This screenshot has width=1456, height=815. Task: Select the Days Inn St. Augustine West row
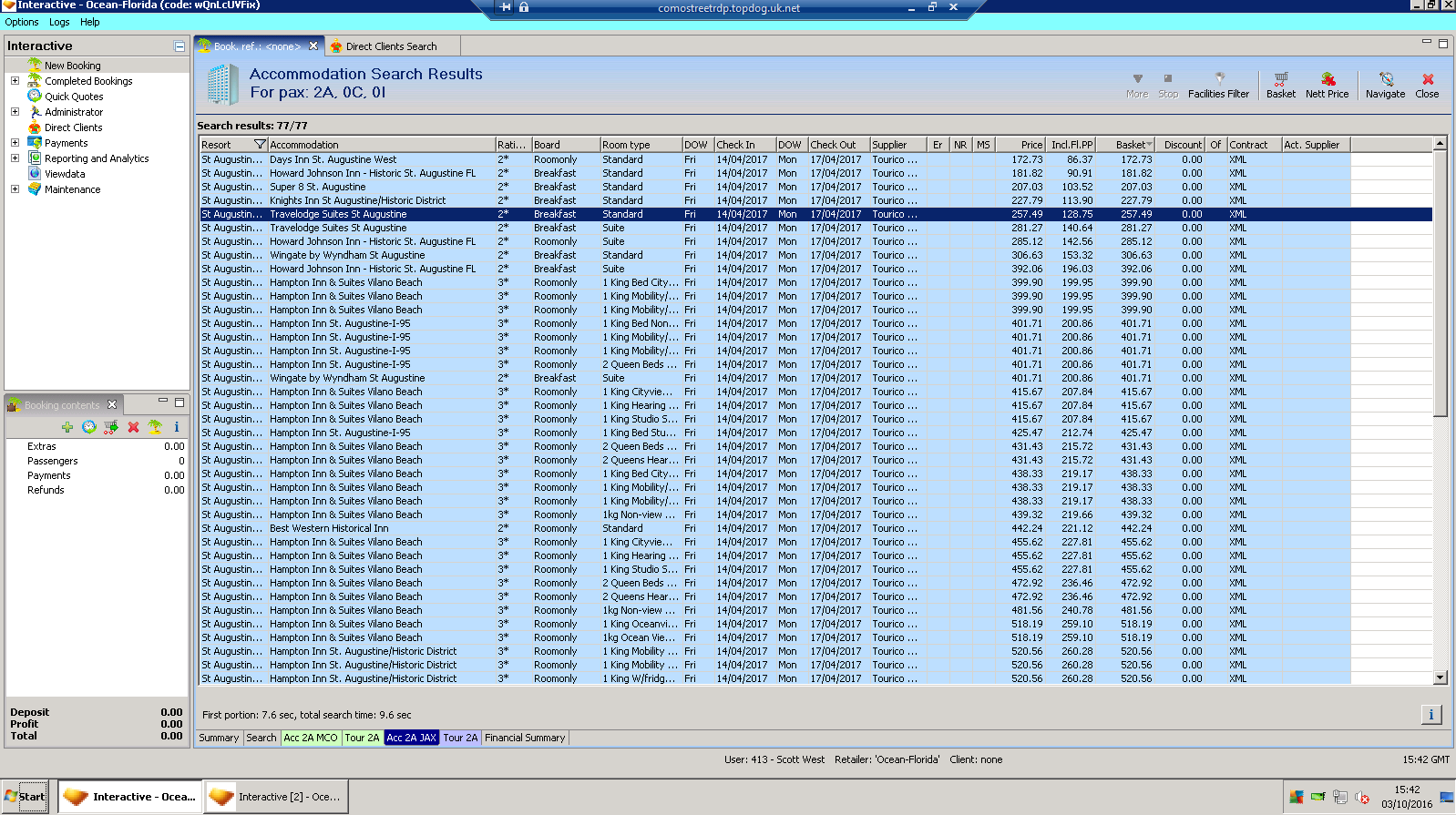(815, 159)
